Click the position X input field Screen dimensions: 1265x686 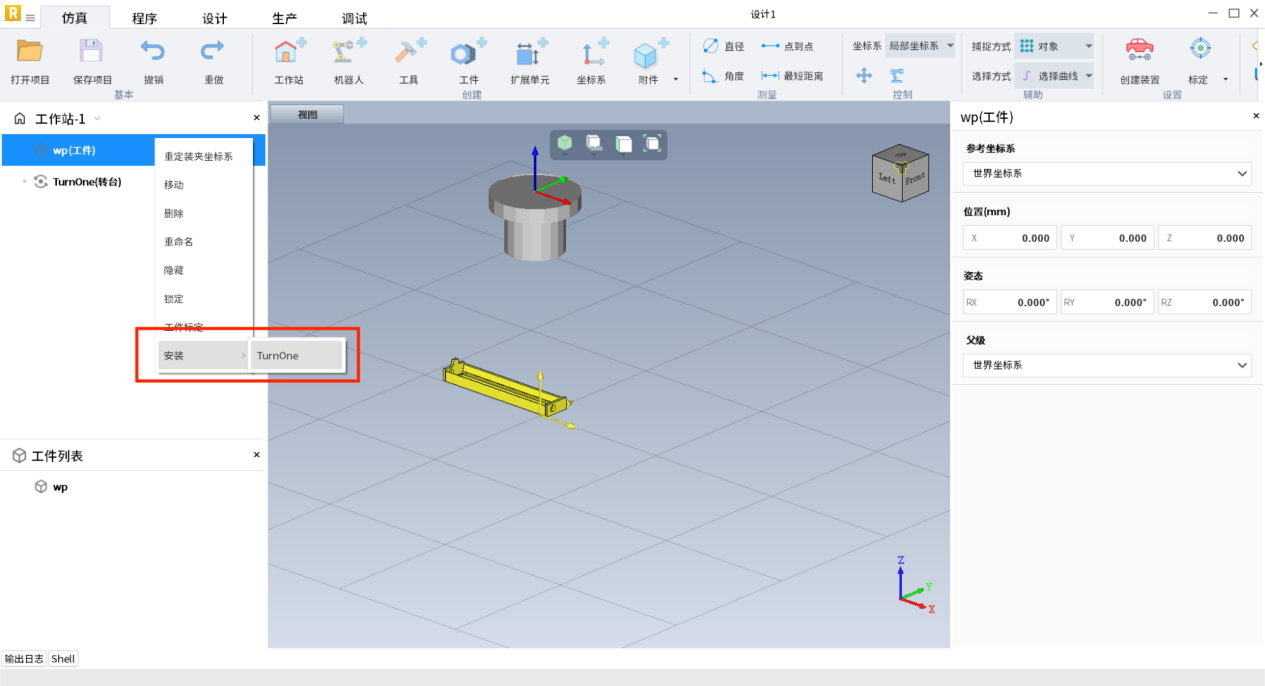tap(1009, 238)
